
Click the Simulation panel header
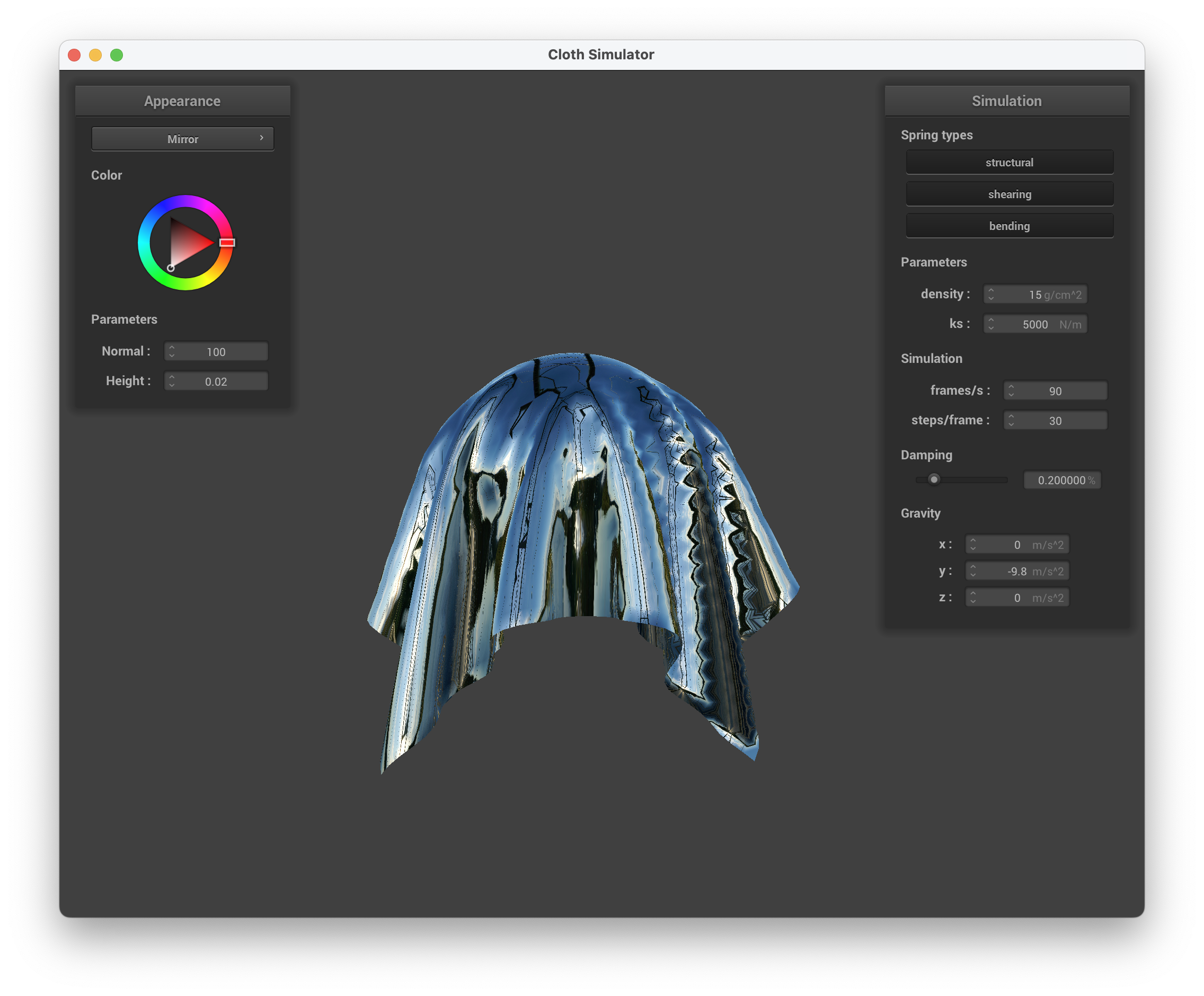click(x=1006, y=101)
